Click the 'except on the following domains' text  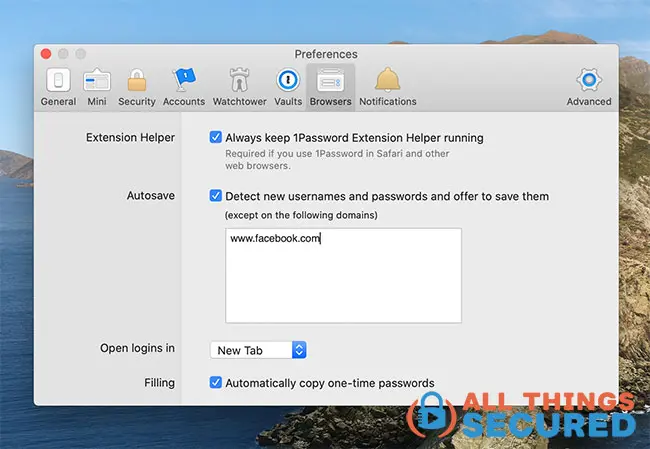coord(301,215)
